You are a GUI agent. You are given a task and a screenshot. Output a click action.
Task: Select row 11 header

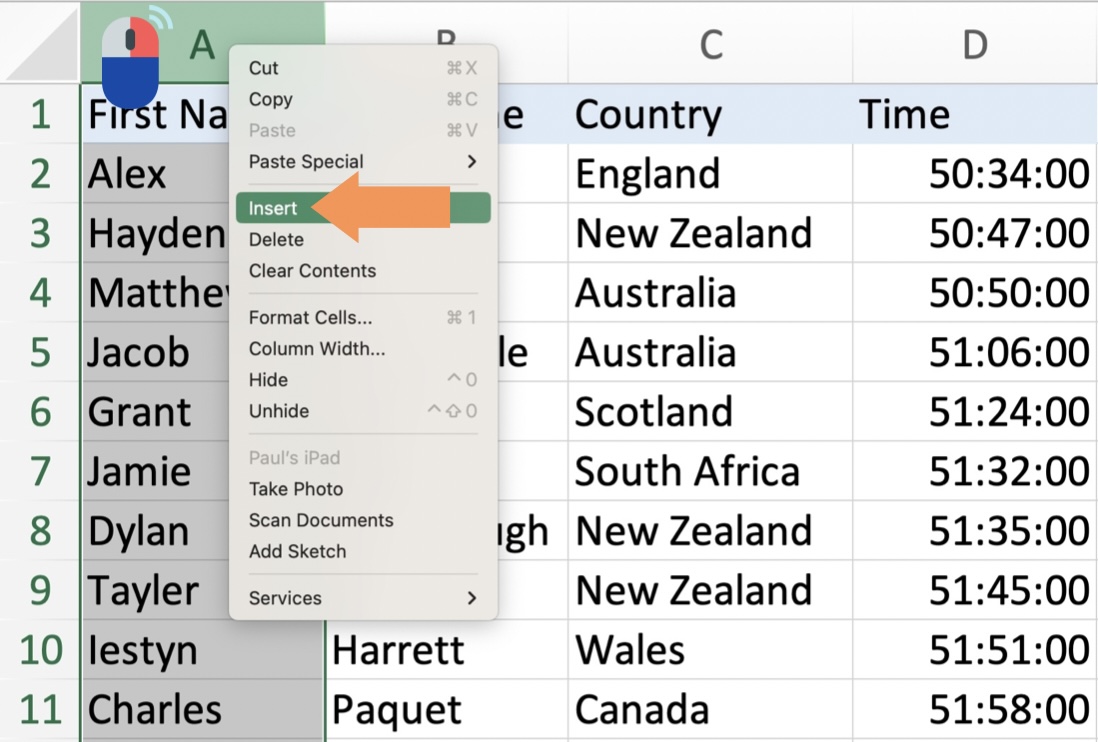pyautogui.click(x=40, y=709)
